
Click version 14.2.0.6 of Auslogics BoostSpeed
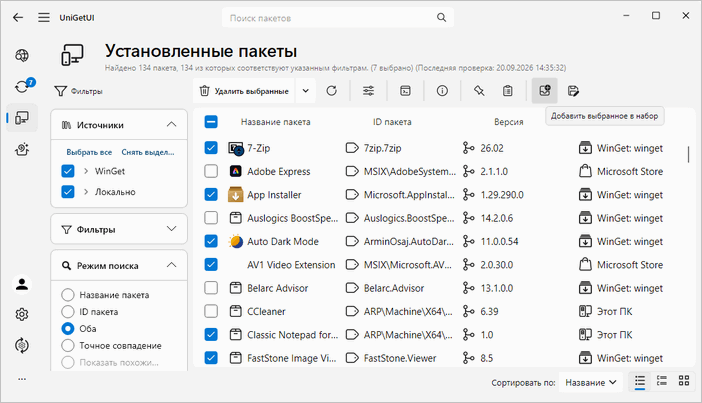497,218
